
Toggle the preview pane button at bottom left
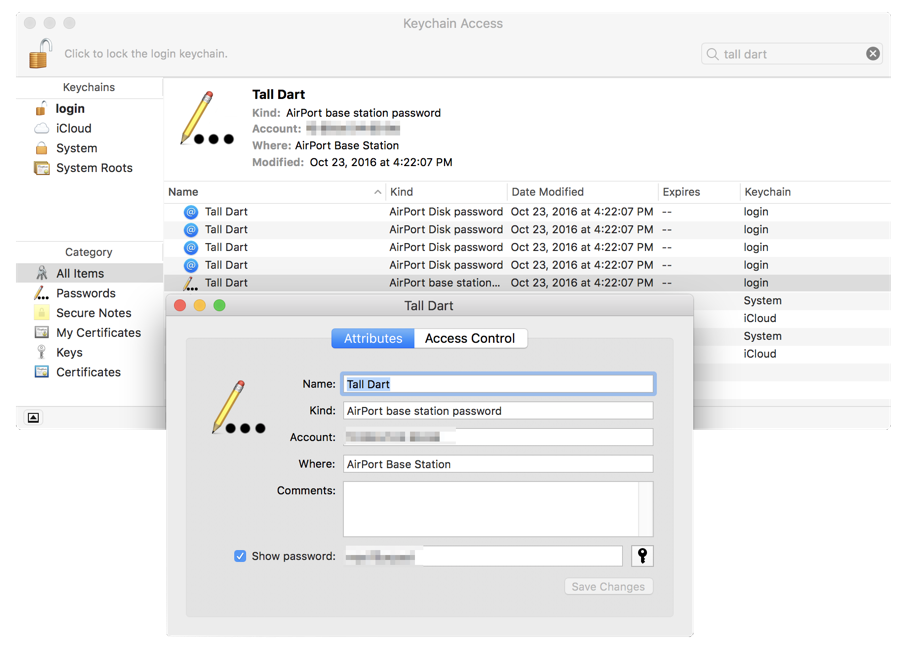pos(34,417)
